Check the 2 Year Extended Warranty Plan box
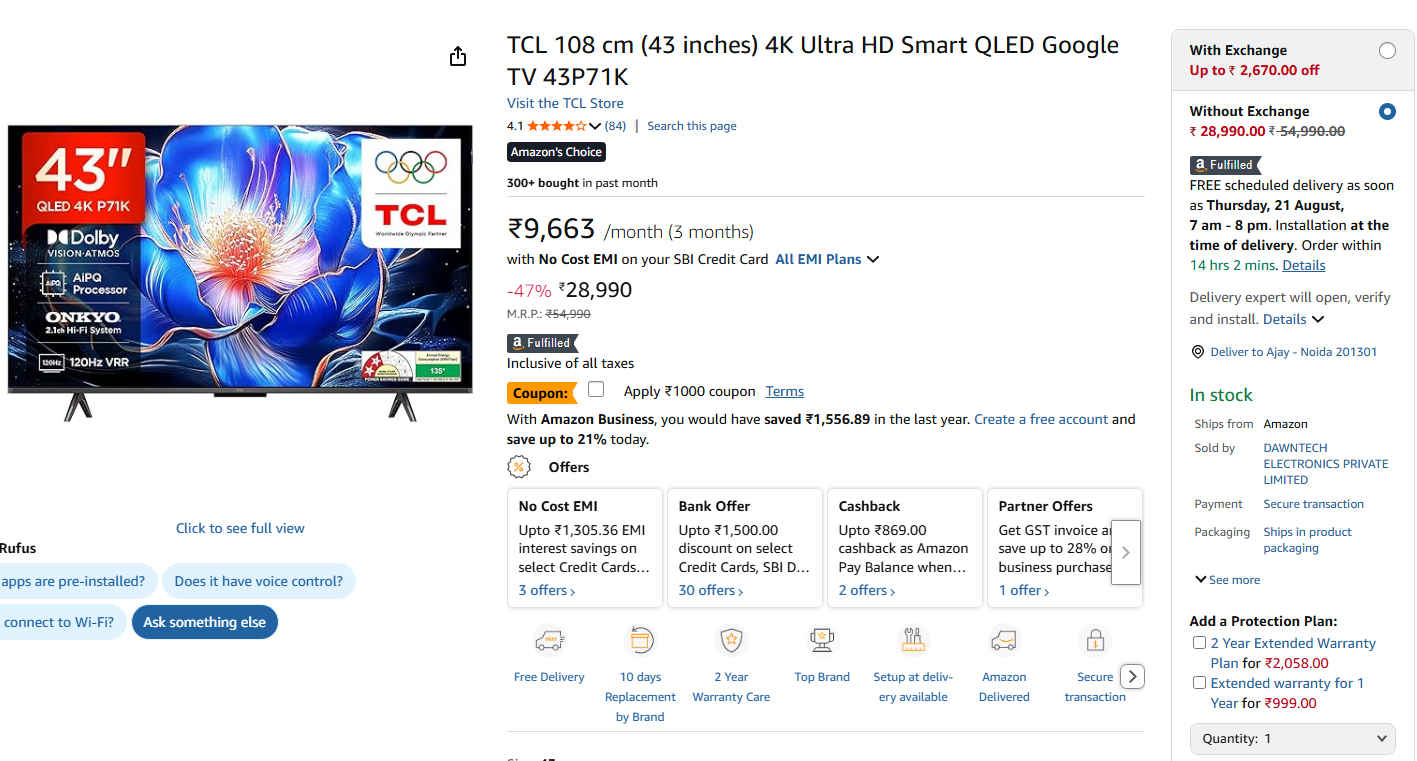This screenshot has width=1417, height=761. point(1199,643)
